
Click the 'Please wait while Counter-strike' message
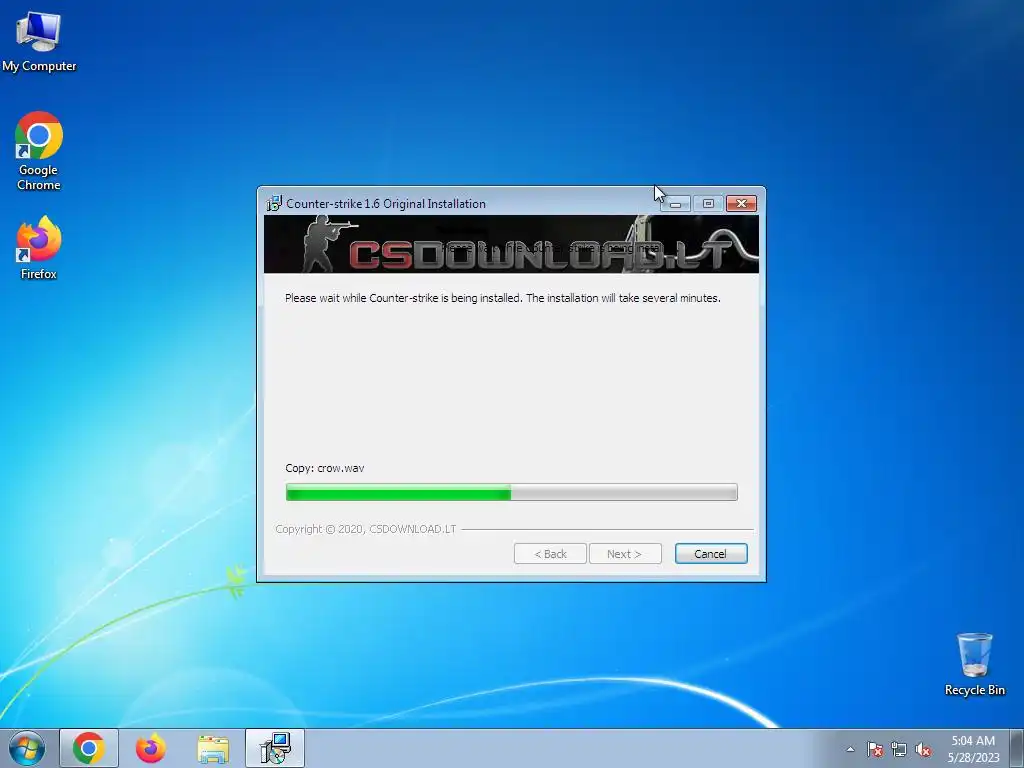(x=503, y=298)
